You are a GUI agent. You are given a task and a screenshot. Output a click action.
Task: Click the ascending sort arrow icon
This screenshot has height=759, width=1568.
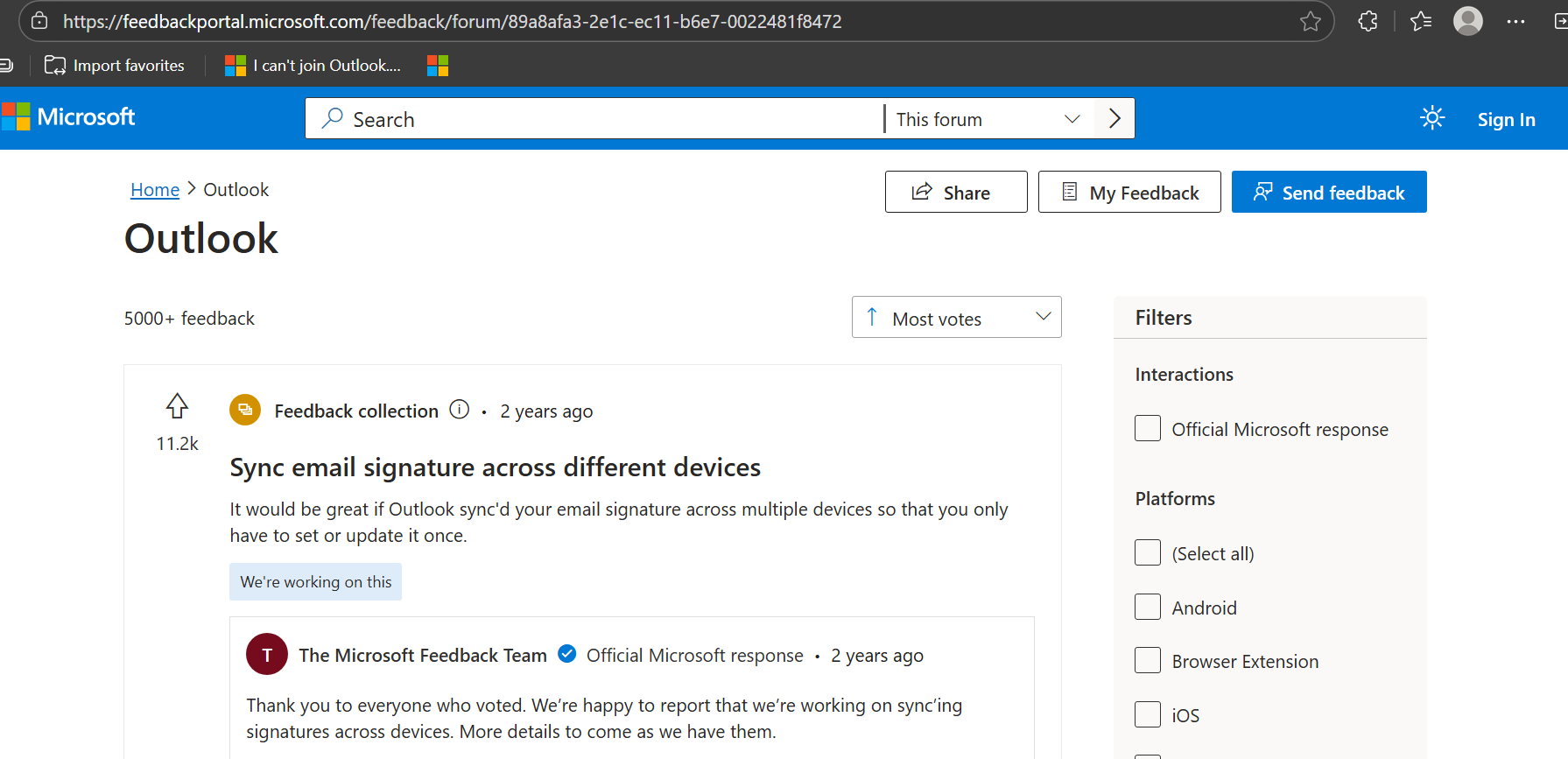(x=872, y=317)
